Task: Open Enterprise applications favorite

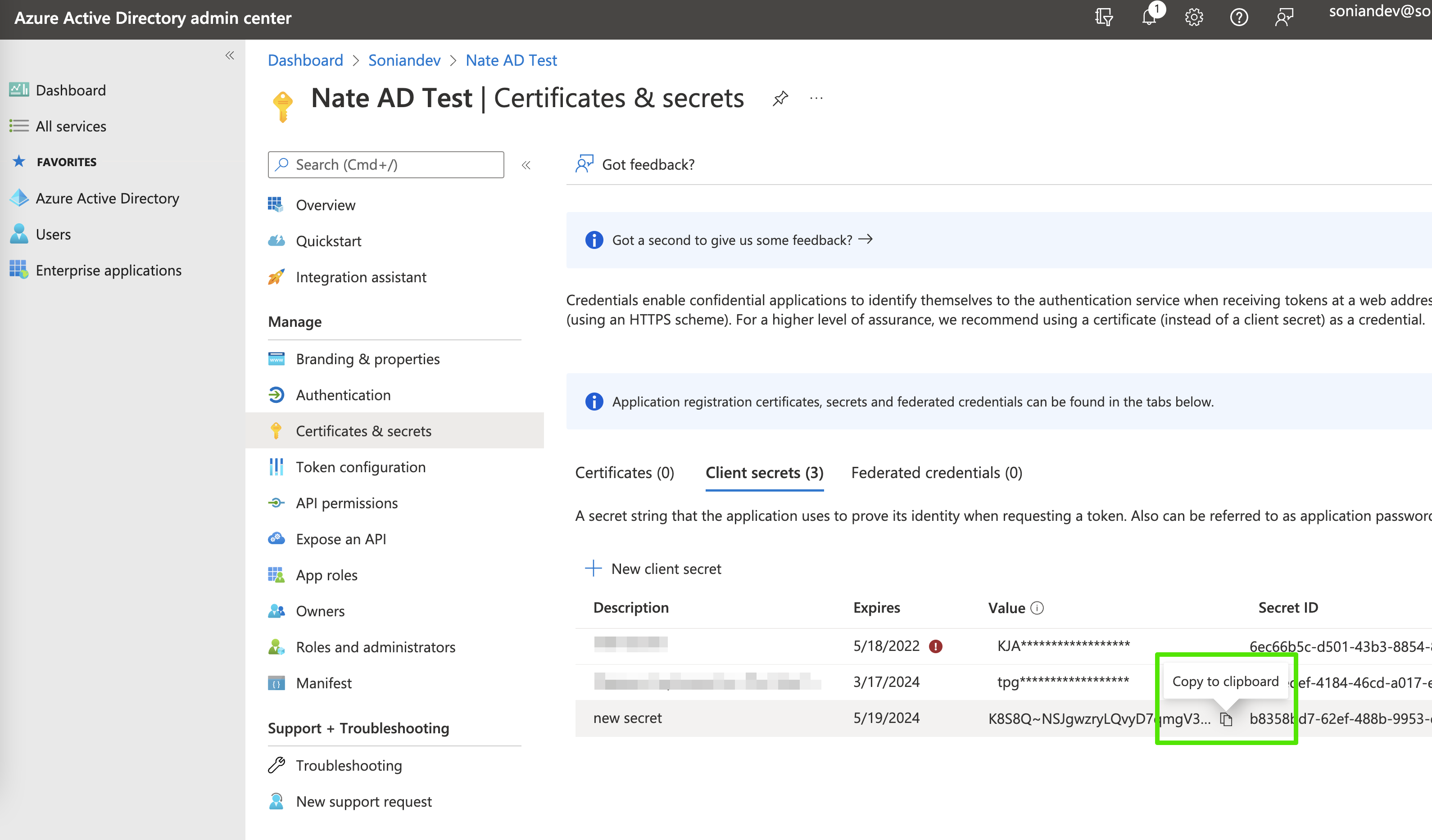Action: (108, 271)
